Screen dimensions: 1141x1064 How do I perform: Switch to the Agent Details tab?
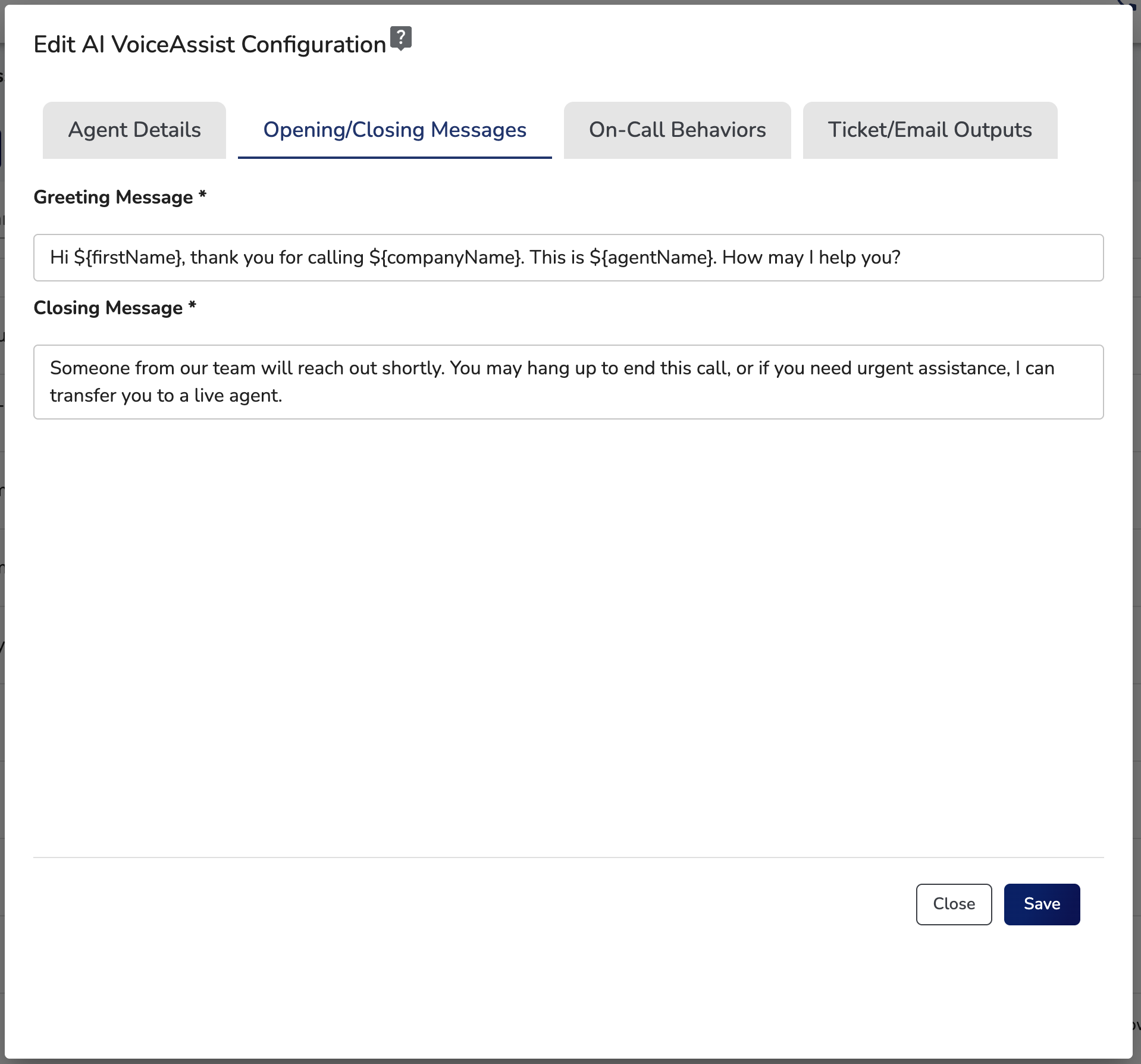[134, 130]
